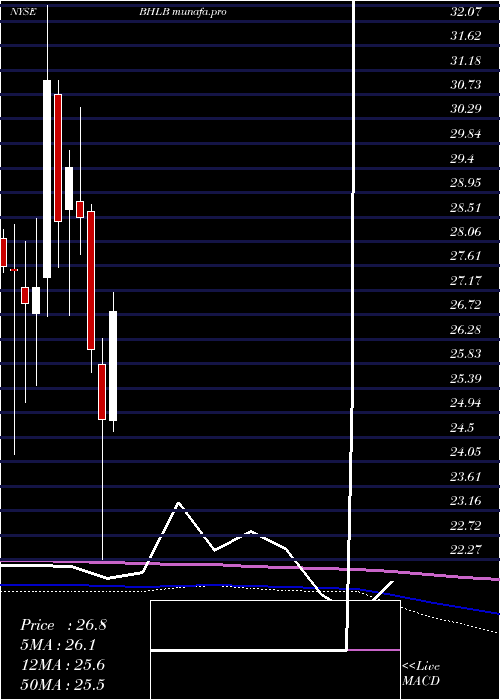Click the BHLB munafa.pro chart title
Screen dimensions: 500x700
tap(183, 12)
